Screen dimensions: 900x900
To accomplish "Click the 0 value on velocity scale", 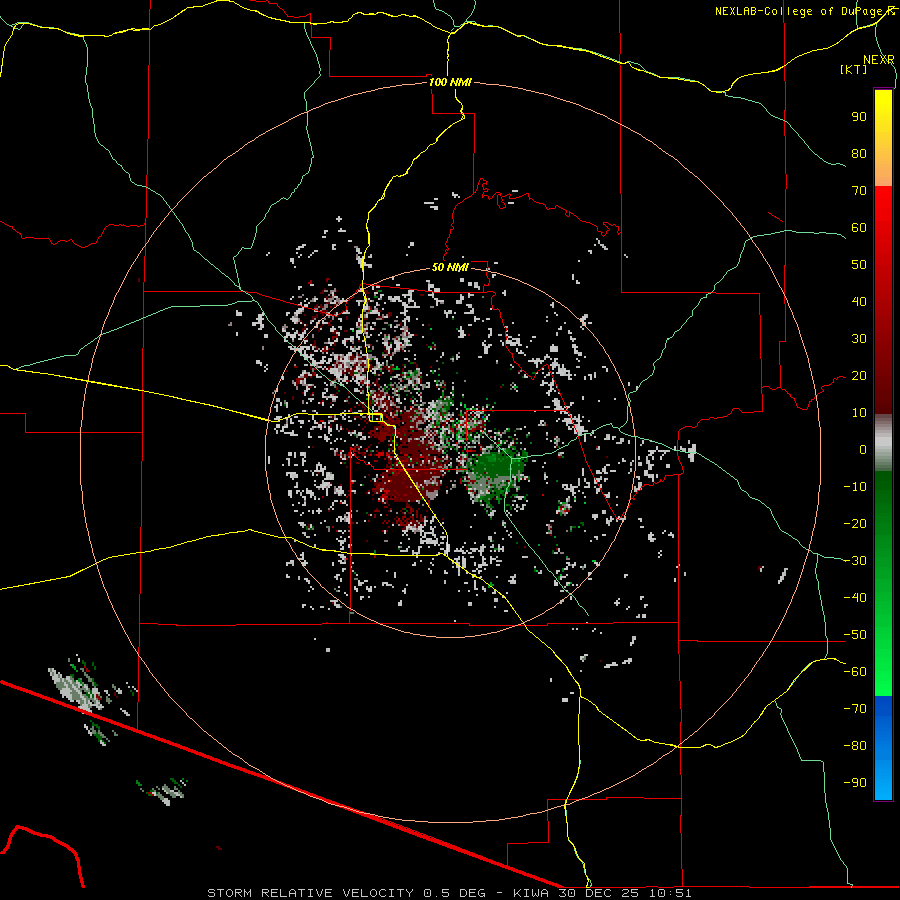I will pos(863,449).
